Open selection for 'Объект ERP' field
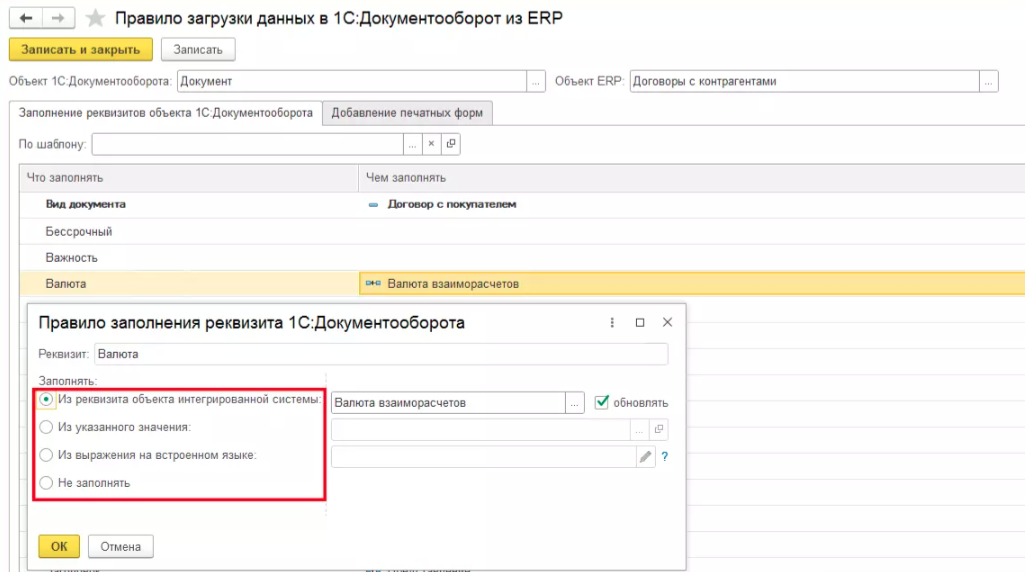Screen dimensions: 1025x572 click(x=988, y=82)
